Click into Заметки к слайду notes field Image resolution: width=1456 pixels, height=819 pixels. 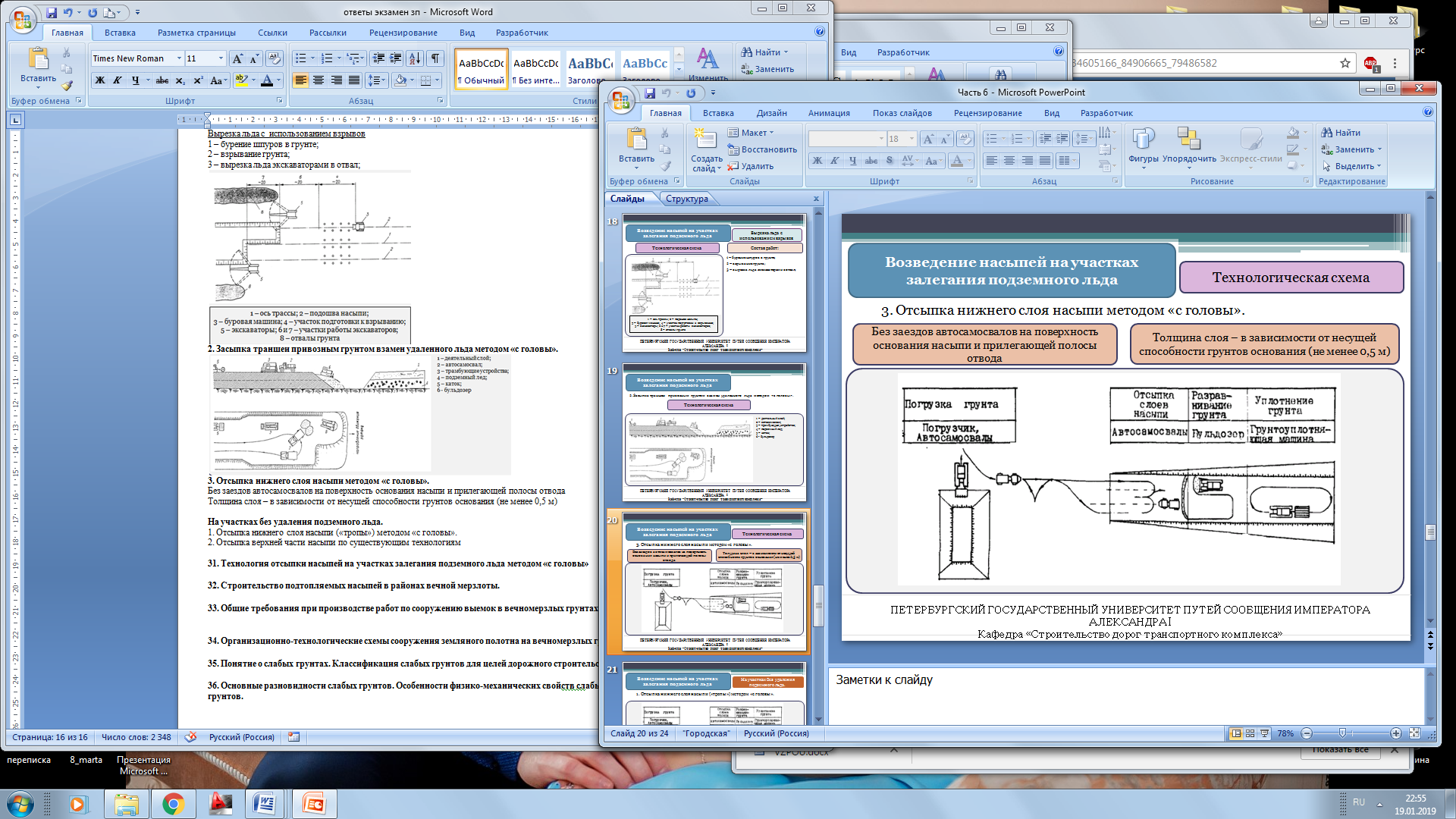click(1126, 696)
